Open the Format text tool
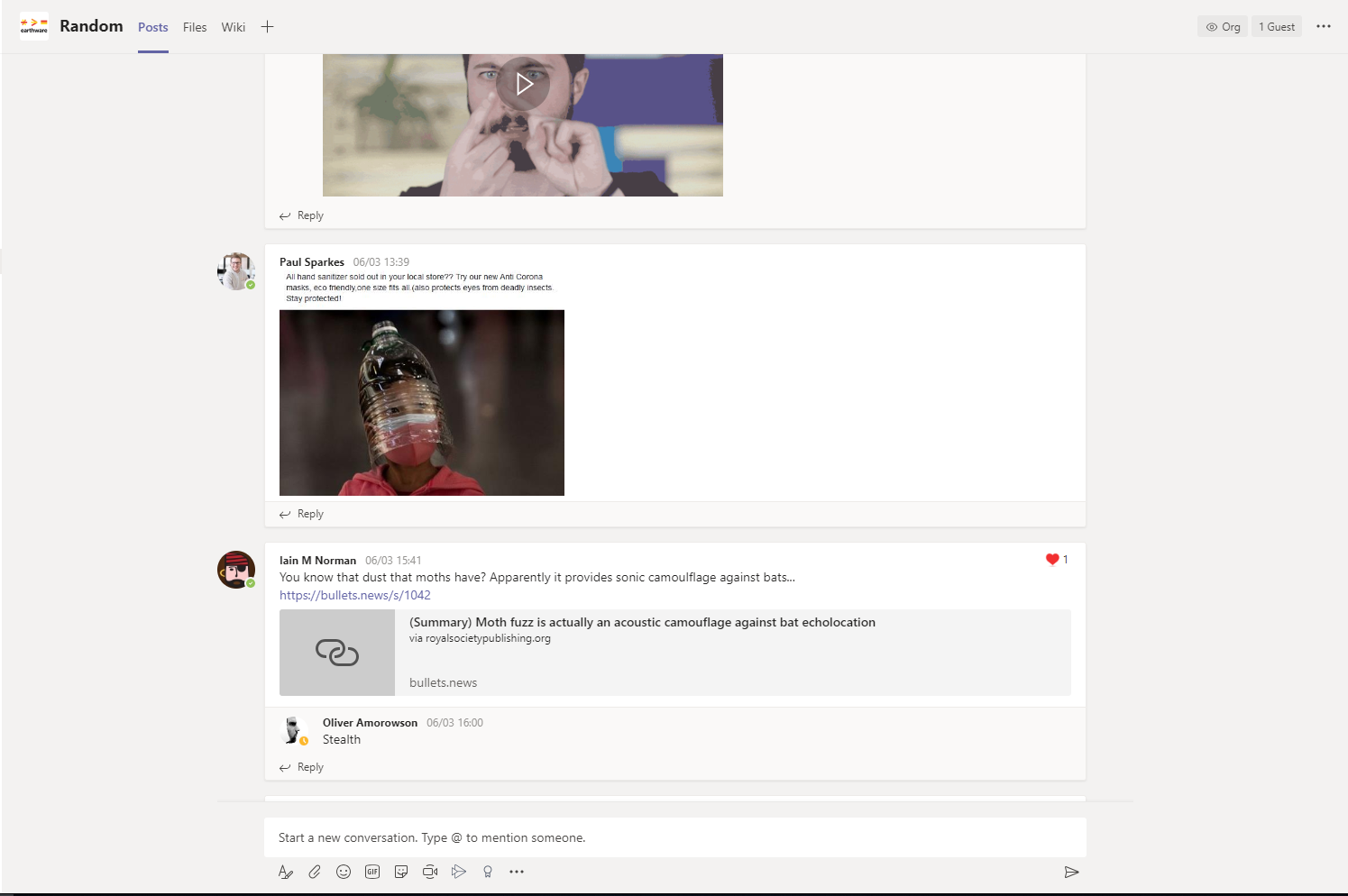This screenshot has width=1348, height=896. click(286, 872)
